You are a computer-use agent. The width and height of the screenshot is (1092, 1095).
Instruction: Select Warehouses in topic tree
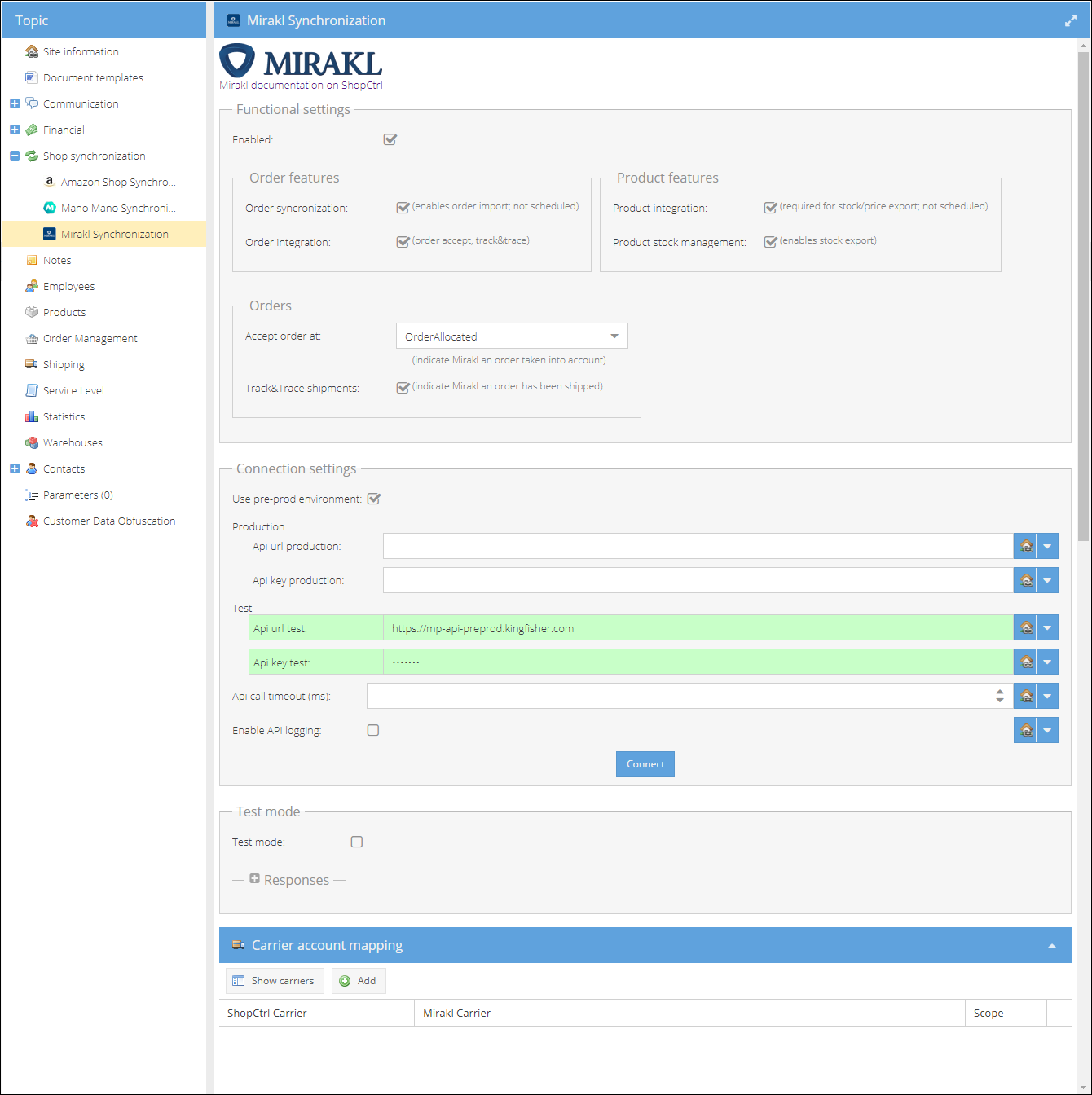coord(104,442)
